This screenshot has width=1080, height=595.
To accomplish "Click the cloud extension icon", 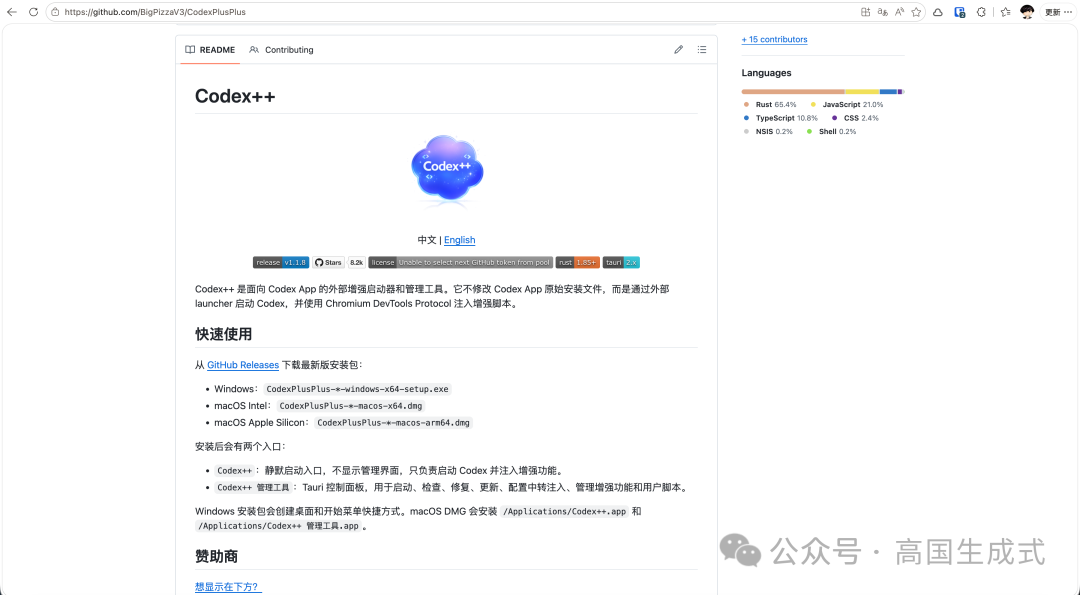I will (938, 12).
